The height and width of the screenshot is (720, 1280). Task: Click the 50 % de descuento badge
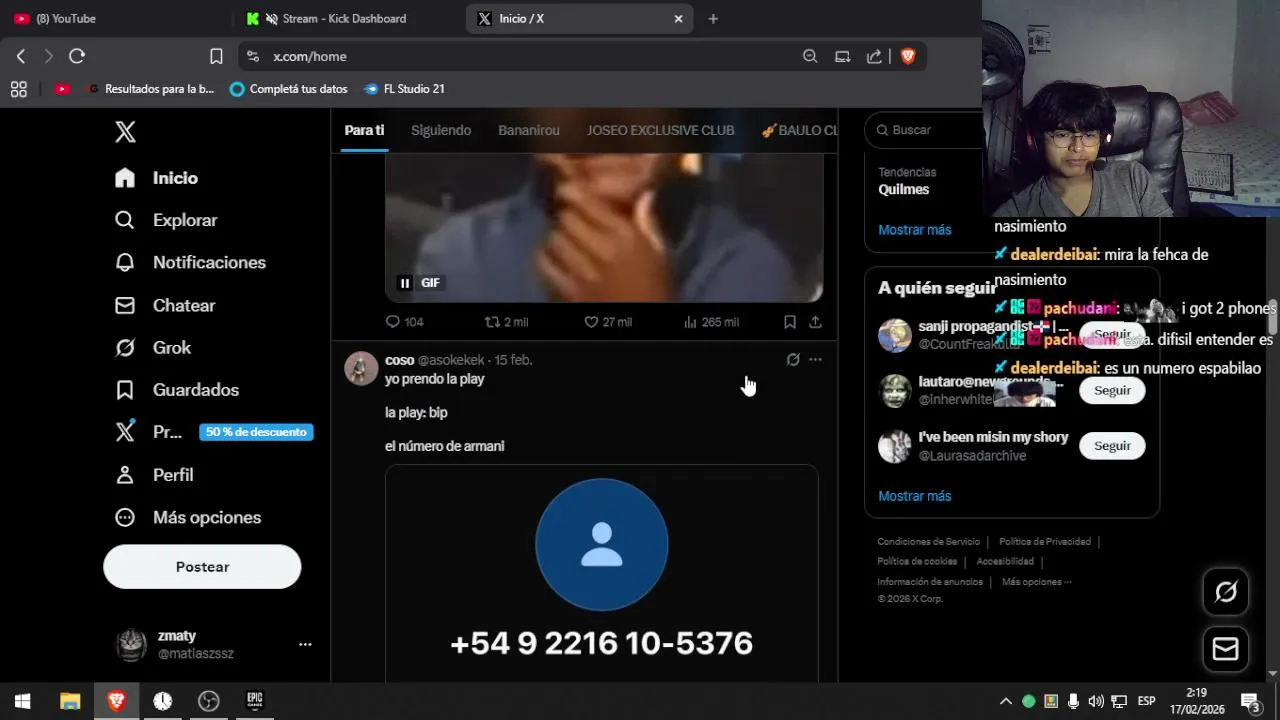click(256, 432)
